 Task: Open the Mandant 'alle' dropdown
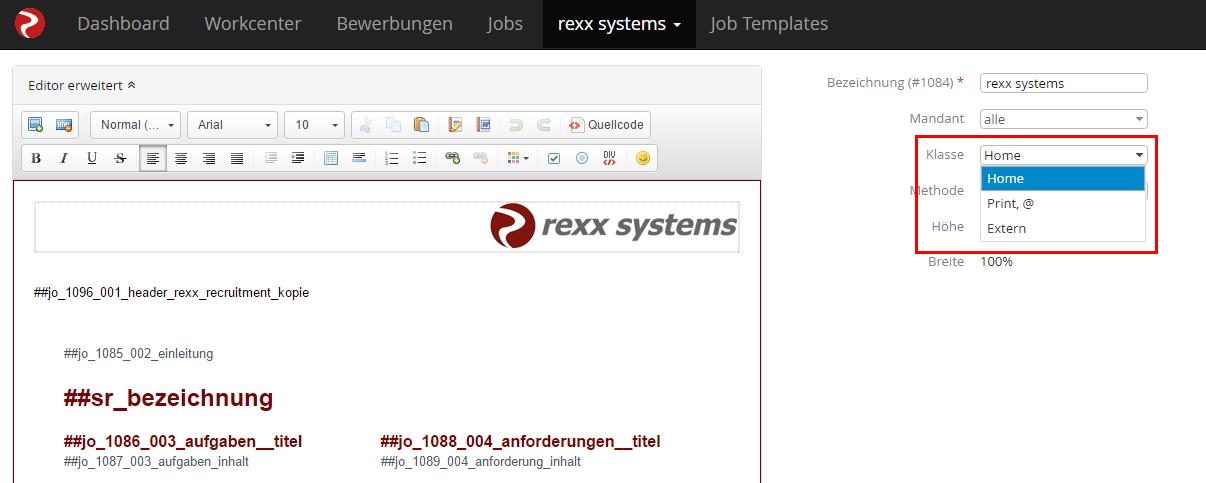1064,119
